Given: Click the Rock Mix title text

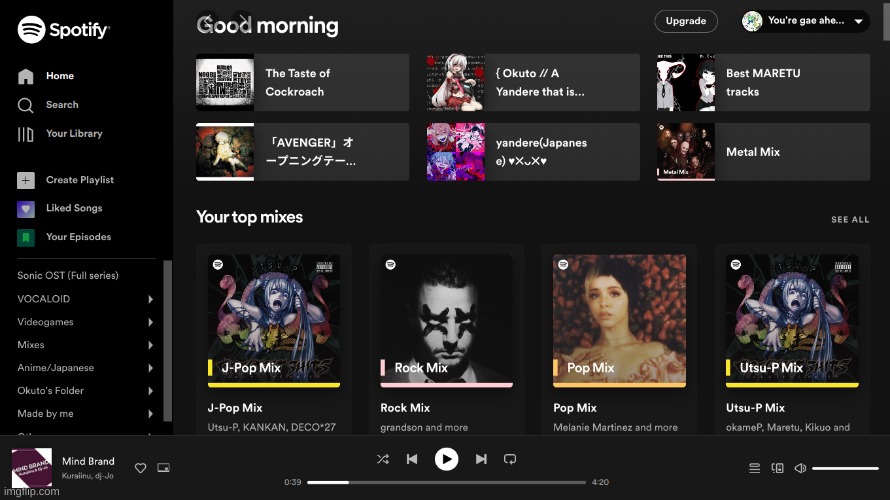Looking at the screenshot, I should (405, 408).
